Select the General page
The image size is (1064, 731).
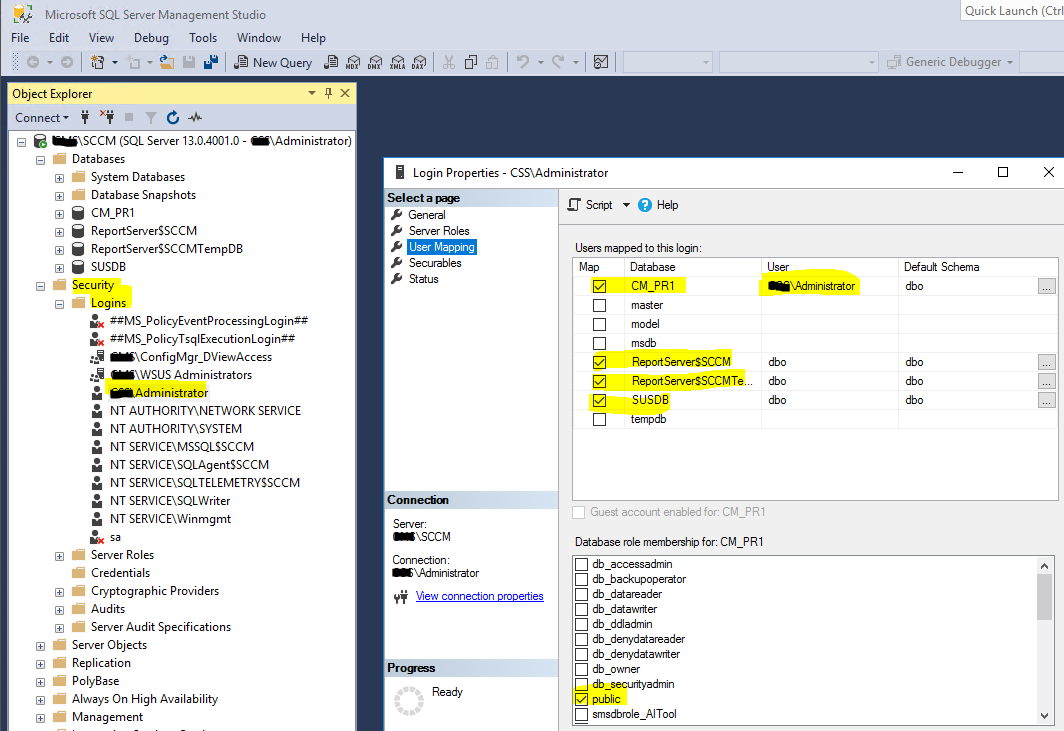(427, 215)
